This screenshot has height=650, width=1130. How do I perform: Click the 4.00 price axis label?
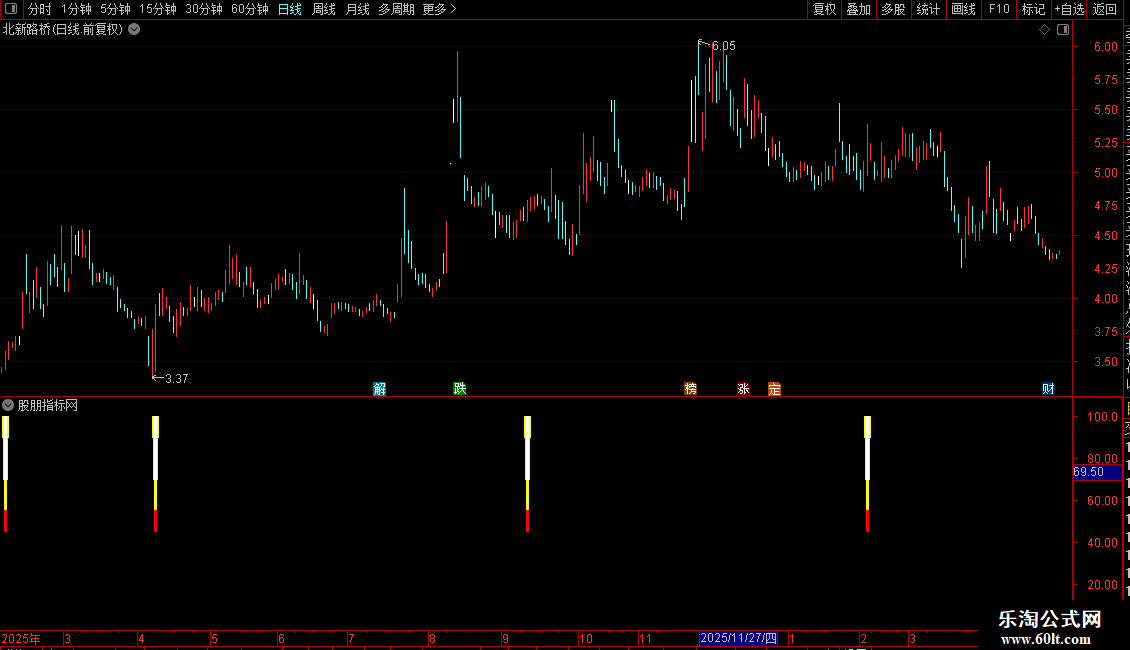1105,299
